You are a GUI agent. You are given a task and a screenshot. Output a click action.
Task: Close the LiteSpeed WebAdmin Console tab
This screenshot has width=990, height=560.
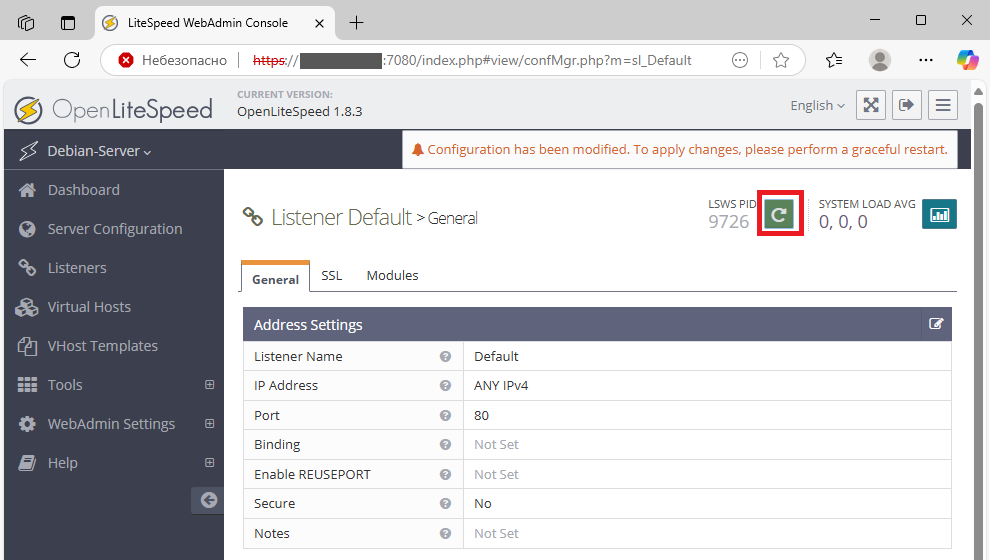click(319, 23)
